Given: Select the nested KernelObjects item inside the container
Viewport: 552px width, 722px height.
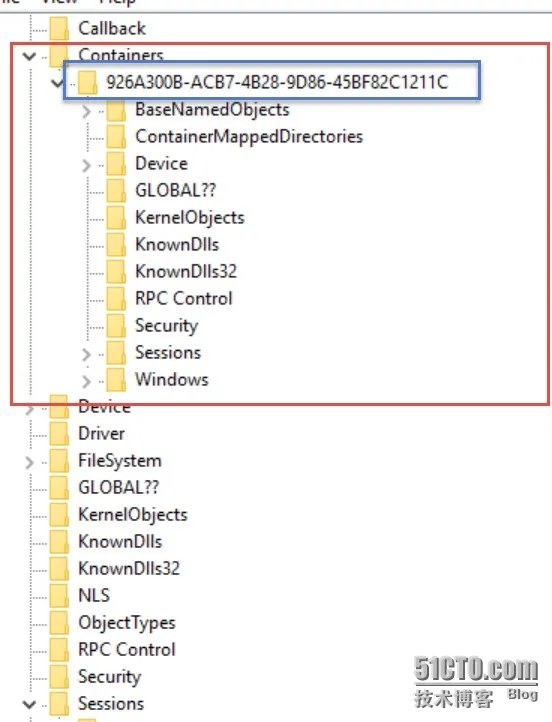Looking at the screenshot, I should pyautogui.click(x=190, y=217).
